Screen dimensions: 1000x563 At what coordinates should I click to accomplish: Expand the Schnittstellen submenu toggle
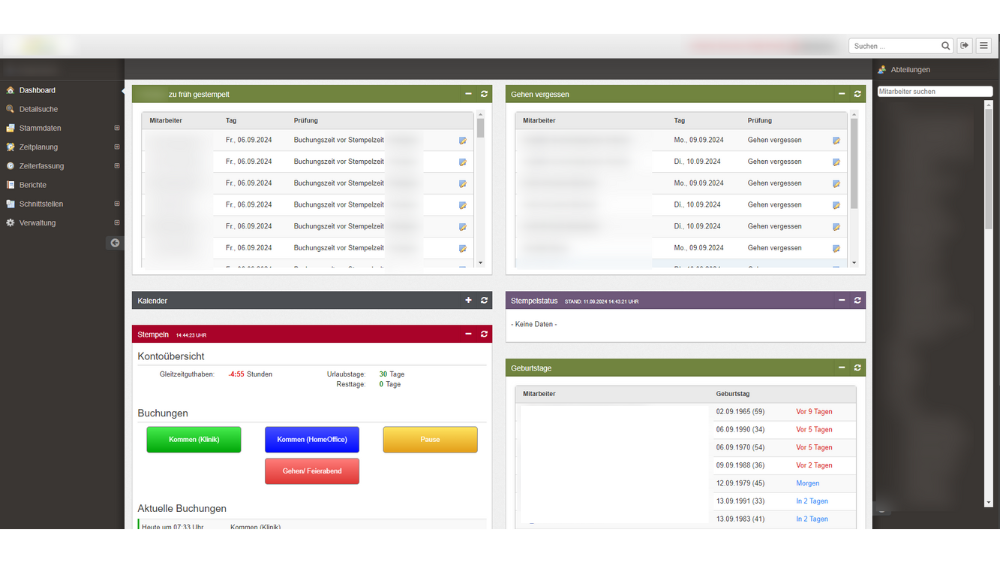click(117, 204)
